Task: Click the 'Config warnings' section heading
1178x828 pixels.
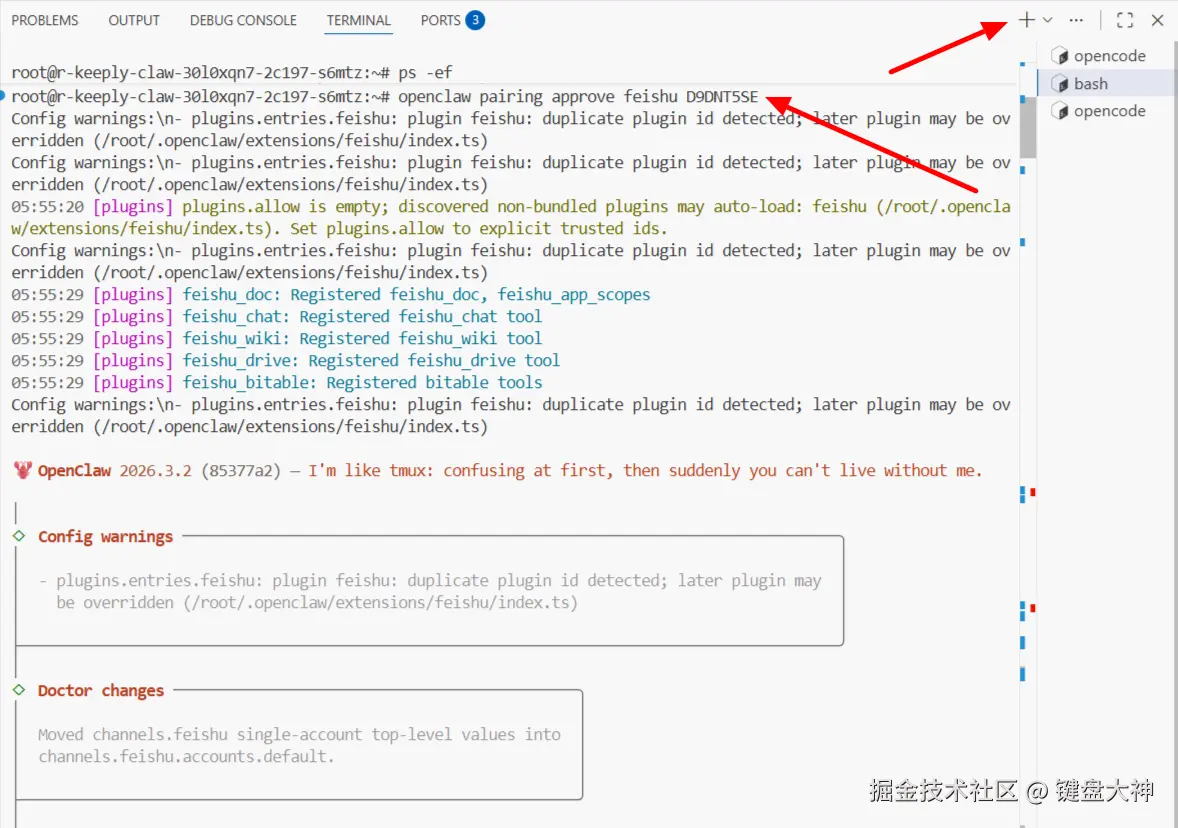Action: (x=105, y=536)
